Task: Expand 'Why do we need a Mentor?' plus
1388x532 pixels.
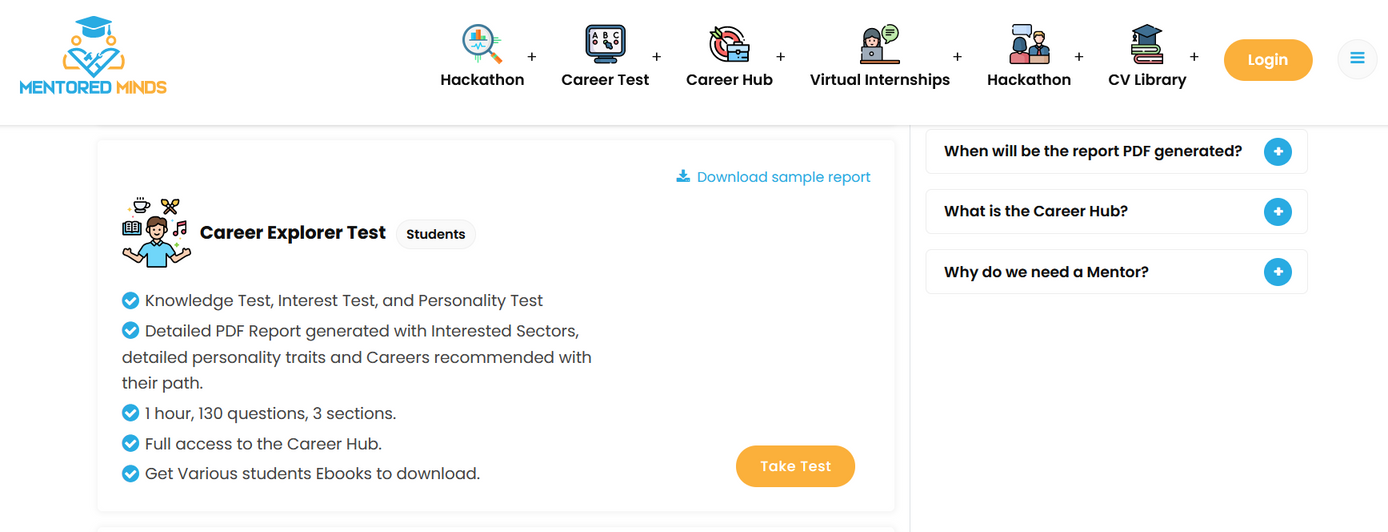Action: [1278, 272]
